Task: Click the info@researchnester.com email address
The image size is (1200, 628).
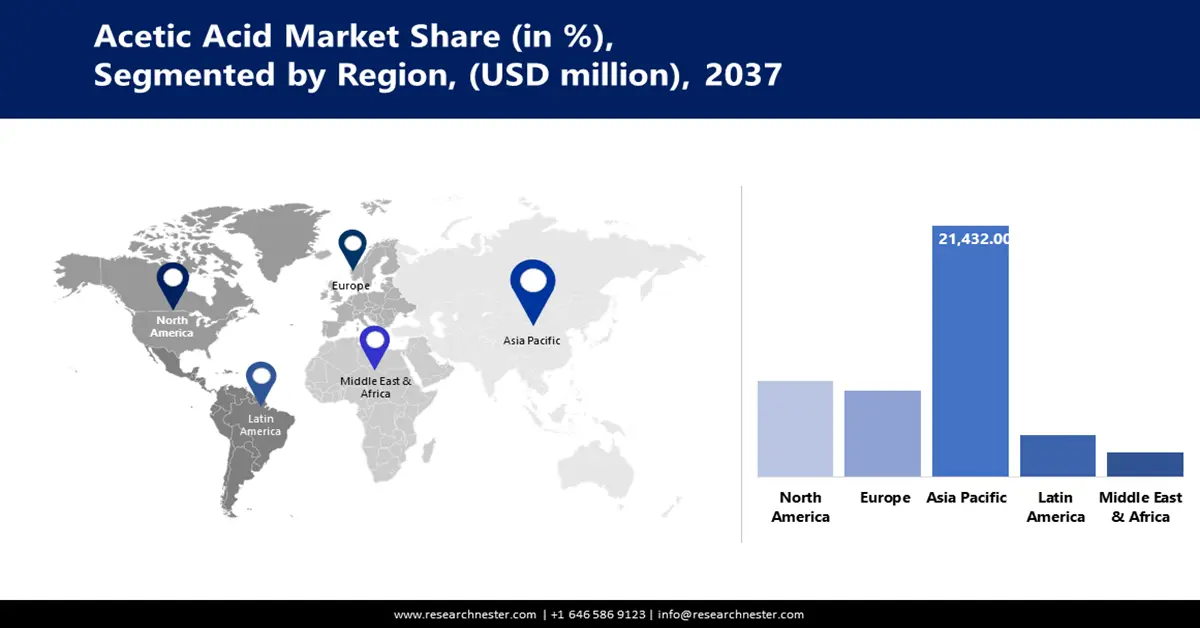Action: (x=731, y=614)
